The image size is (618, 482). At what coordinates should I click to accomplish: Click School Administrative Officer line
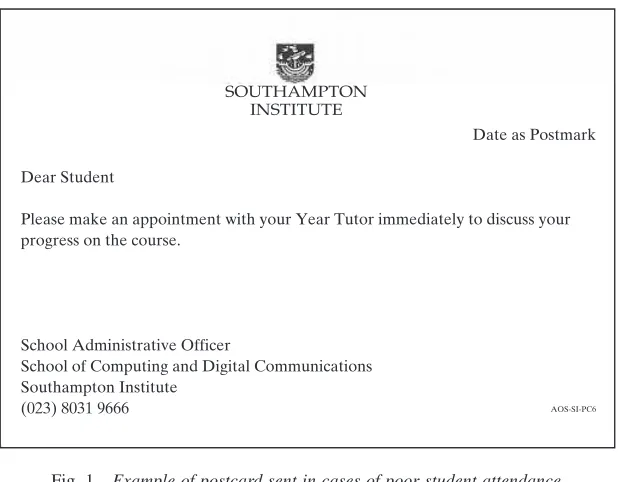pyautogui.click(x=125, y=345)
